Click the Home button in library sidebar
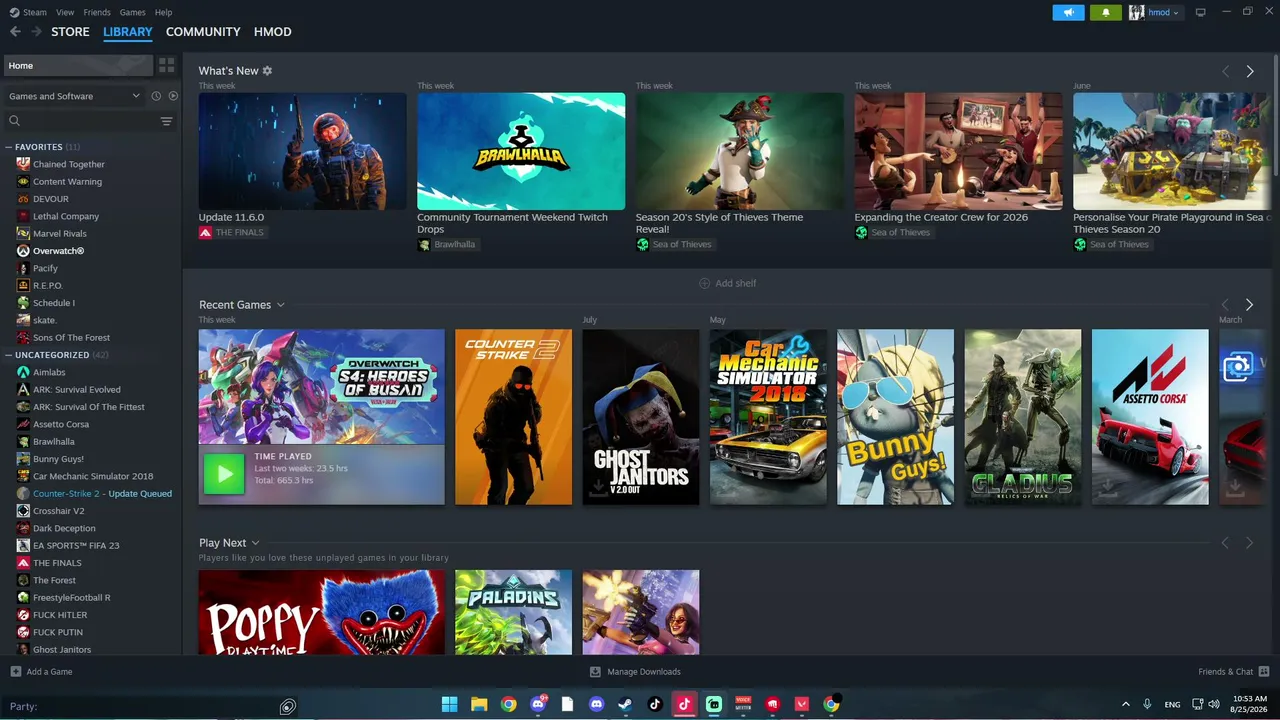 (x=77, y=65)
